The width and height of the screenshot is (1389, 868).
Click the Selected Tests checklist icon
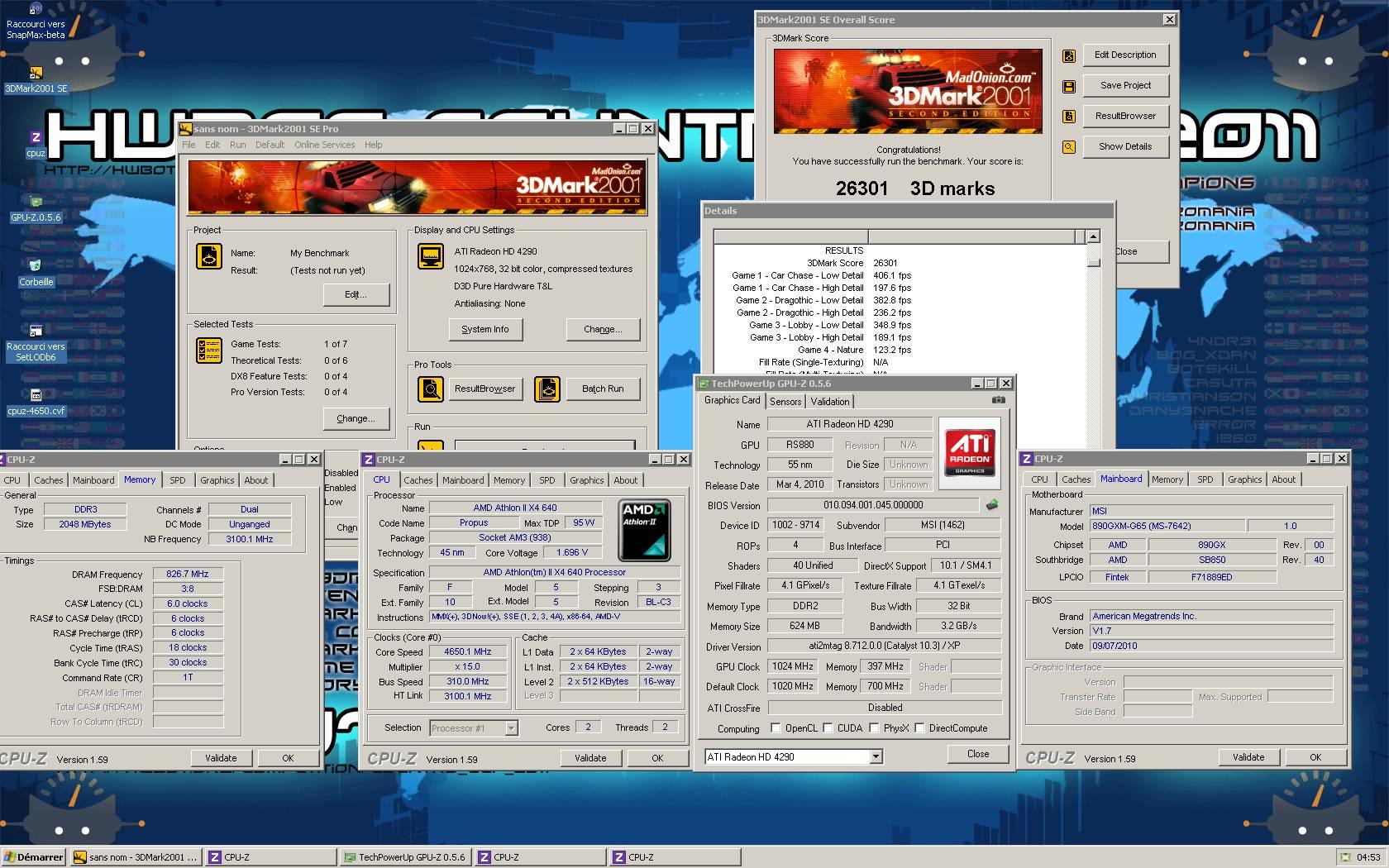tap(208, 351)
